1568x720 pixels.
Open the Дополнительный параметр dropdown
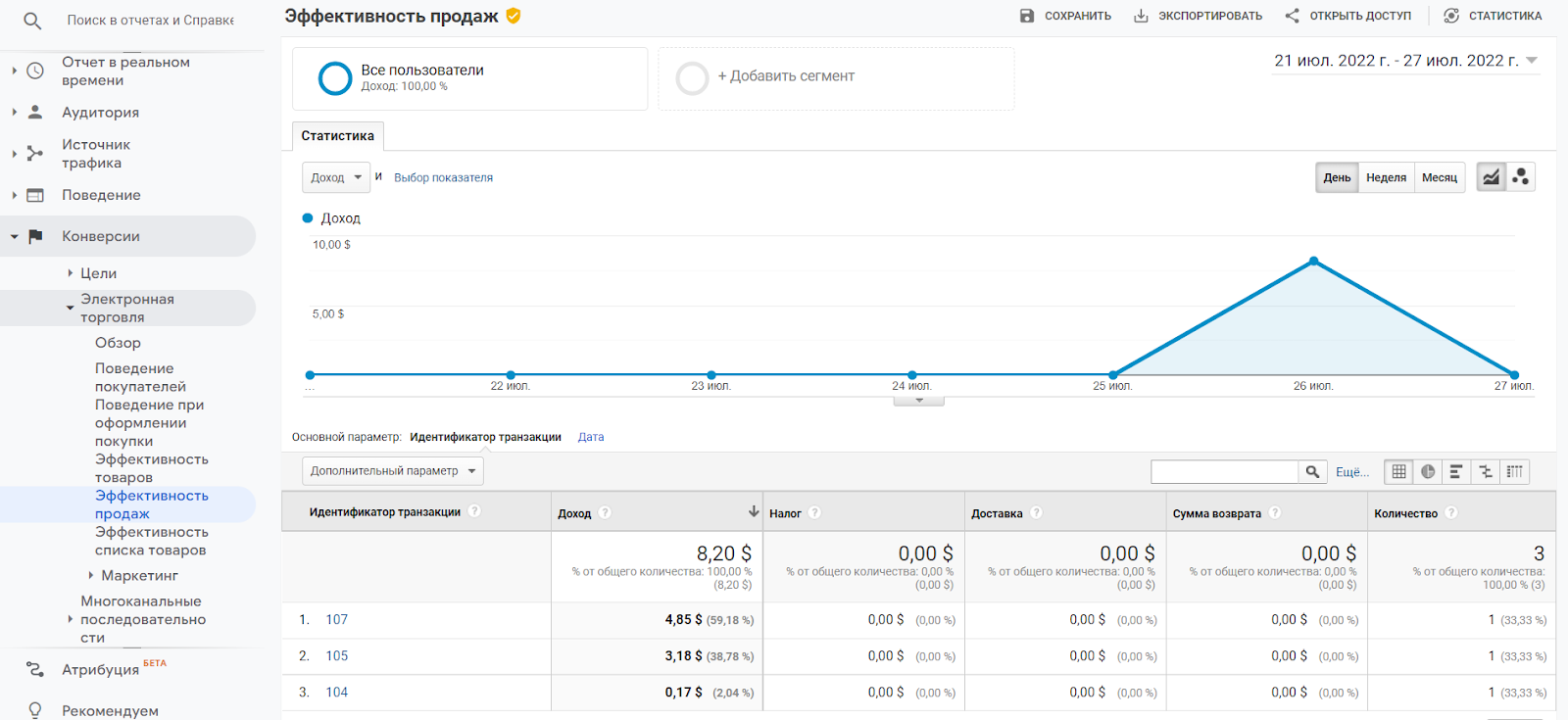click(392, 471)
